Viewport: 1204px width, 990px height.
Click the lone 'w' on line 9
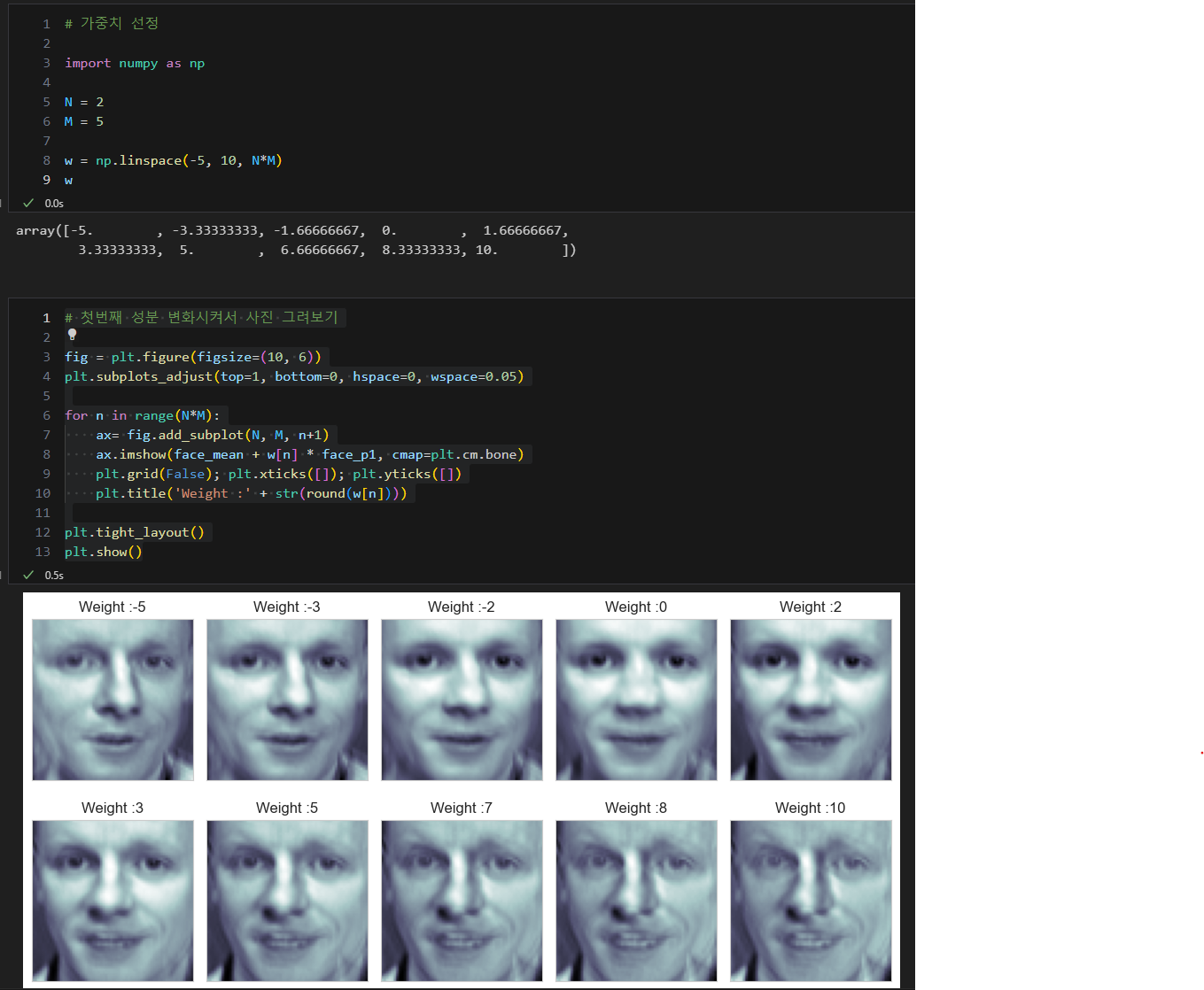click(69, 180)
